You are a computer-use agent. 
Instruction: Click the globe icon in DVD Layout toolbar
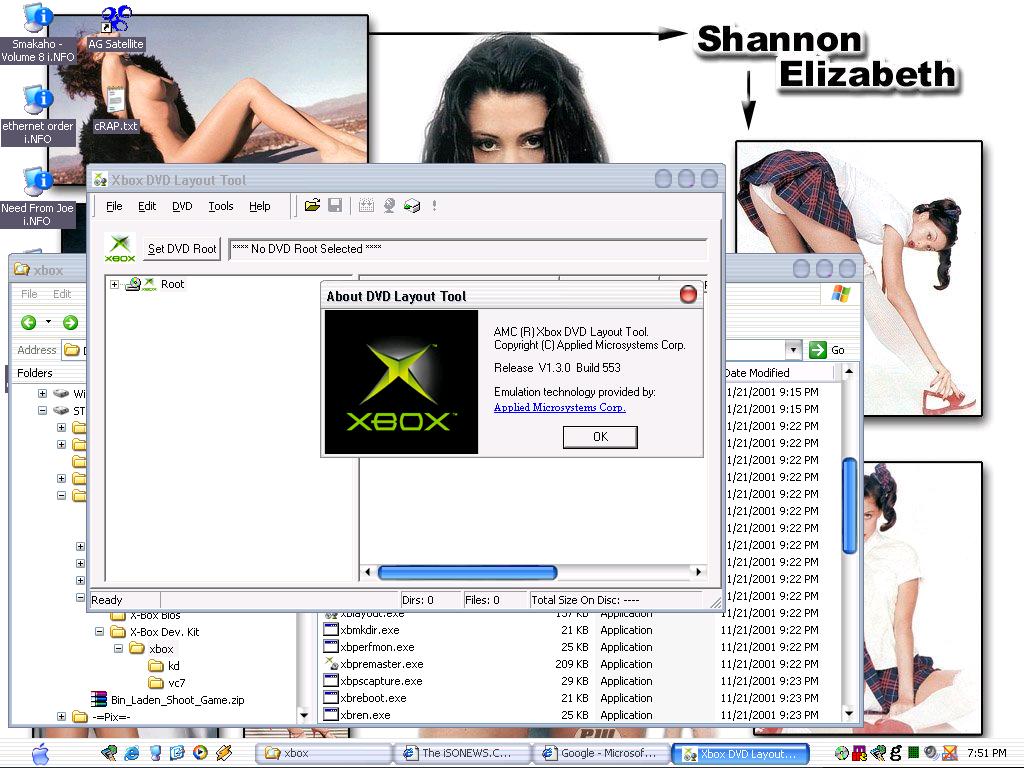tap(389, 206)
